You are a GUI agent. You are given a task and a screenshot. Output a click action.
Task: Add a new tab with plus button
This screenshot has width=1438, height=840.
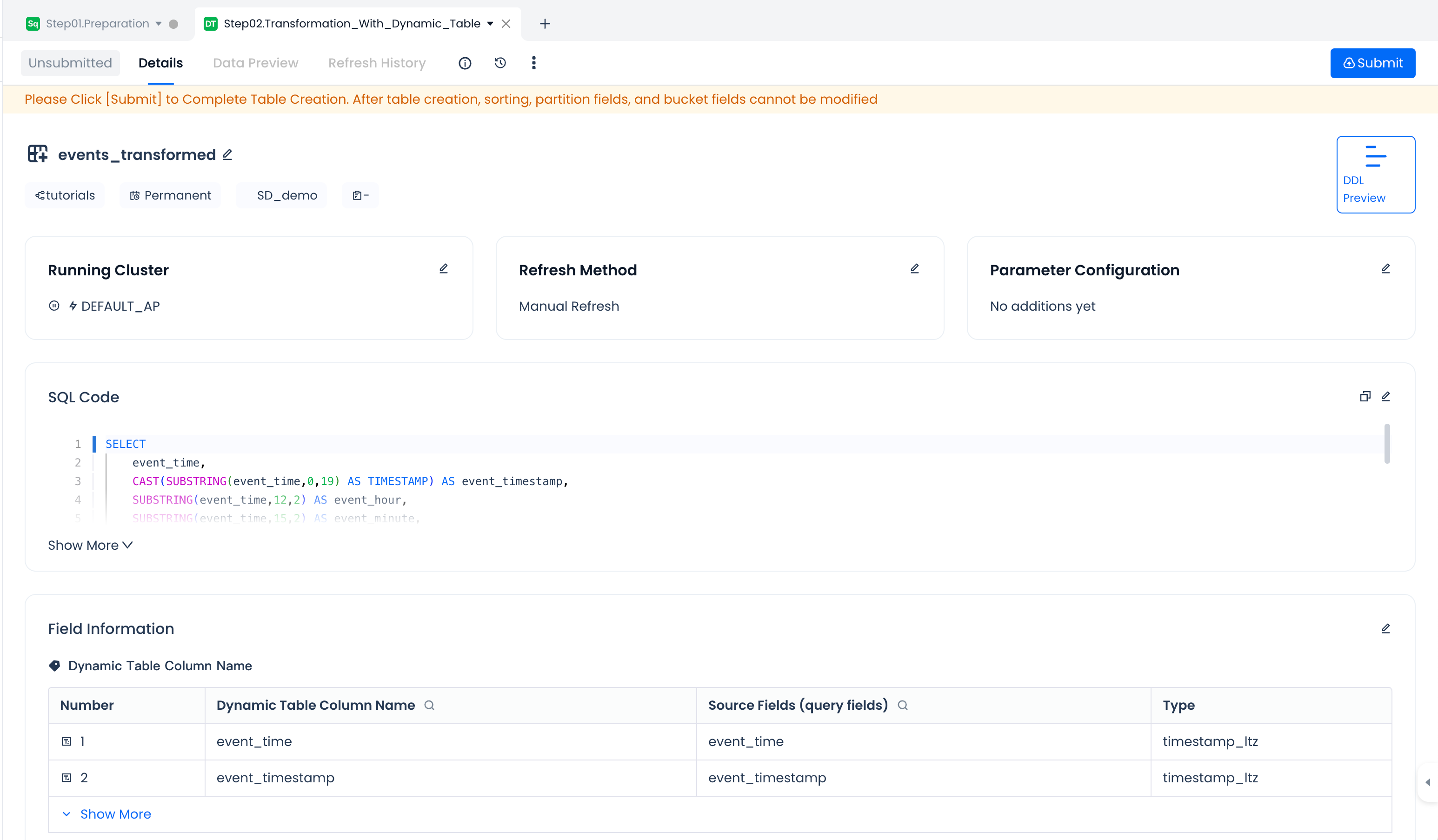[545, 24]
